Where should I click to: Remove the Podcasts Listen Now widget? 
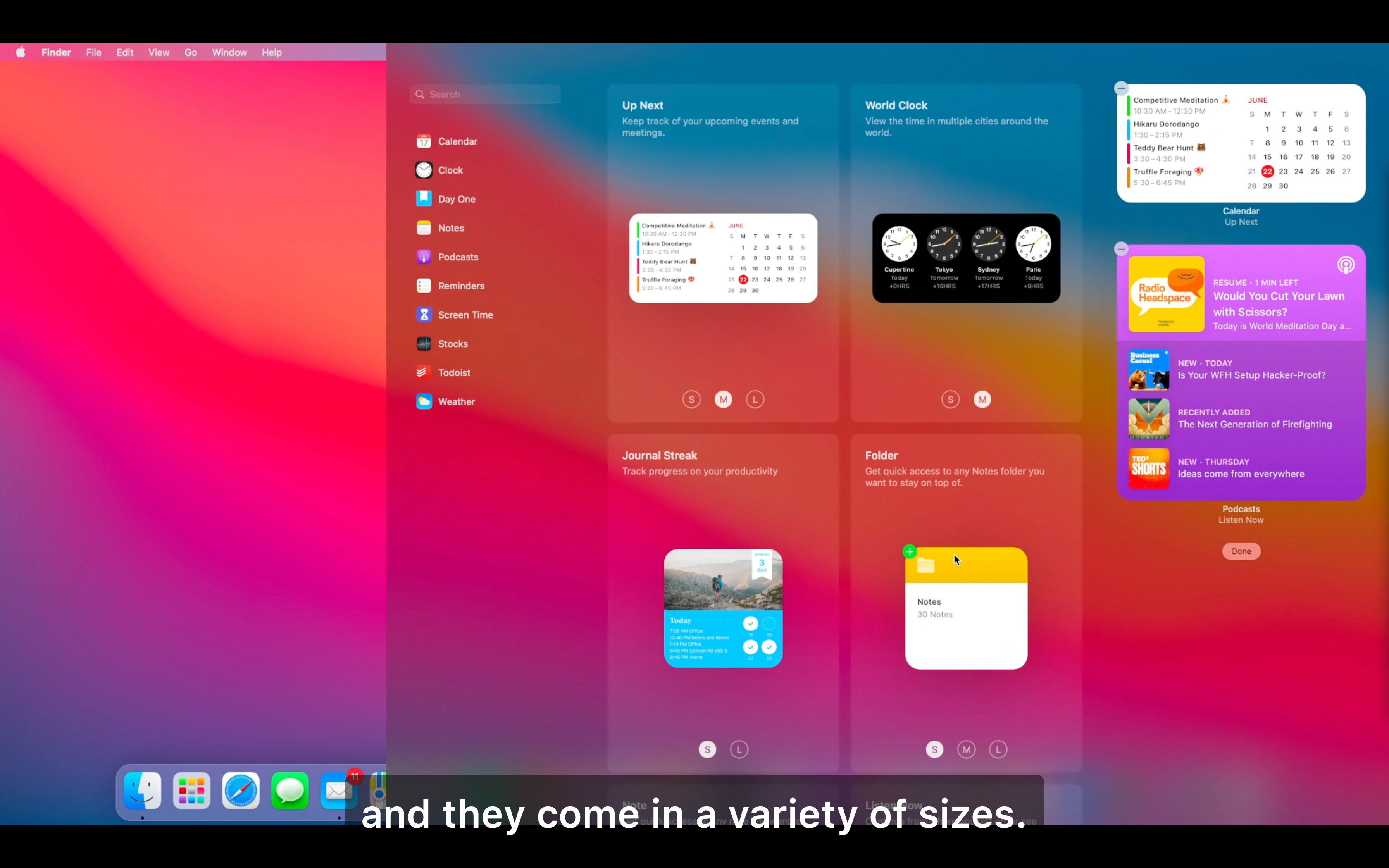(x=1121, y=249)
